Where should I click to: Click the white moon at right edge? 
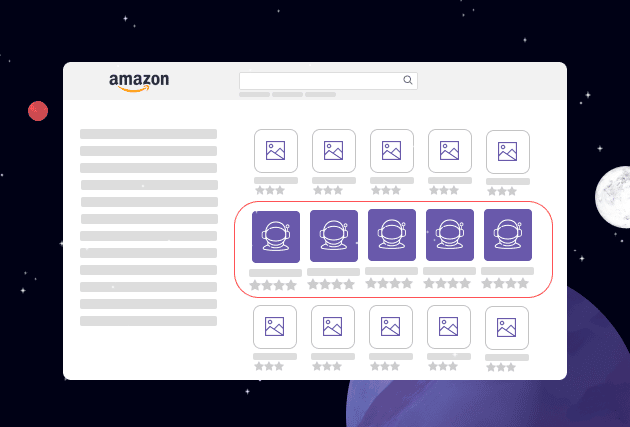coord(614,197)
